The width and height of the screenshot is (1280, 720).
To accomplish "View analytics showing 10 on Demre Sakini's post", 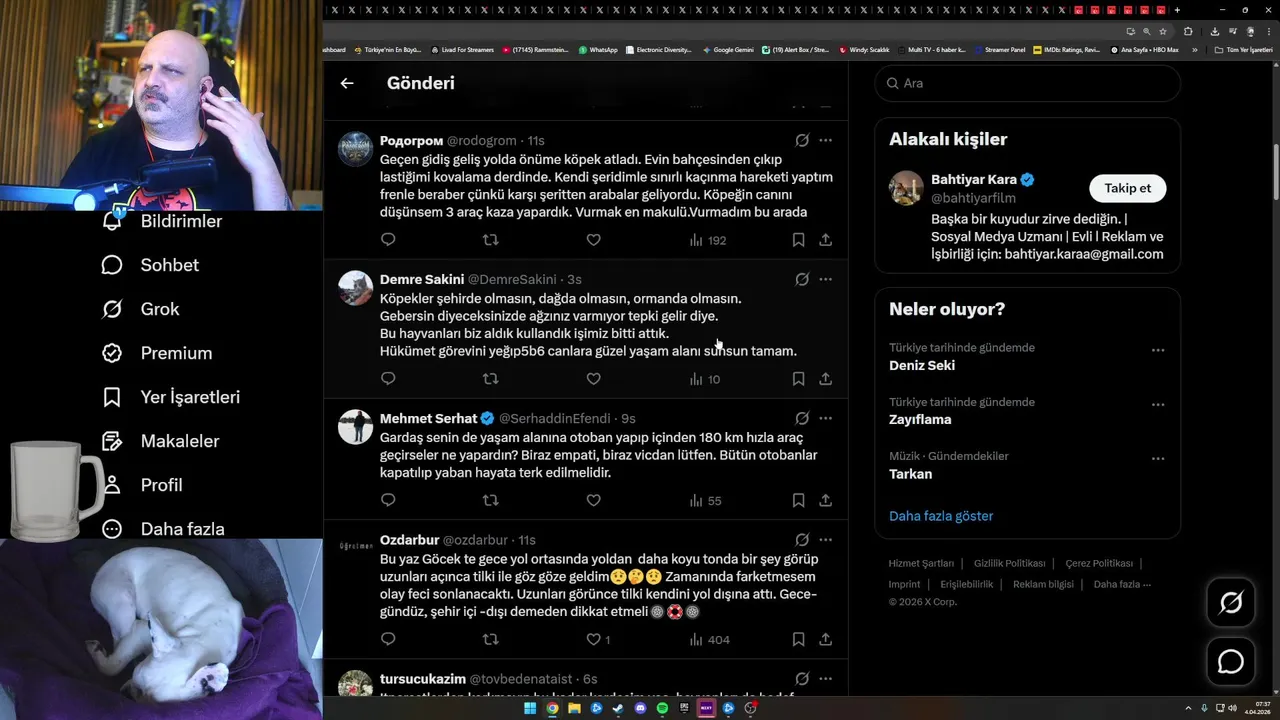I will tap(705, 379).
